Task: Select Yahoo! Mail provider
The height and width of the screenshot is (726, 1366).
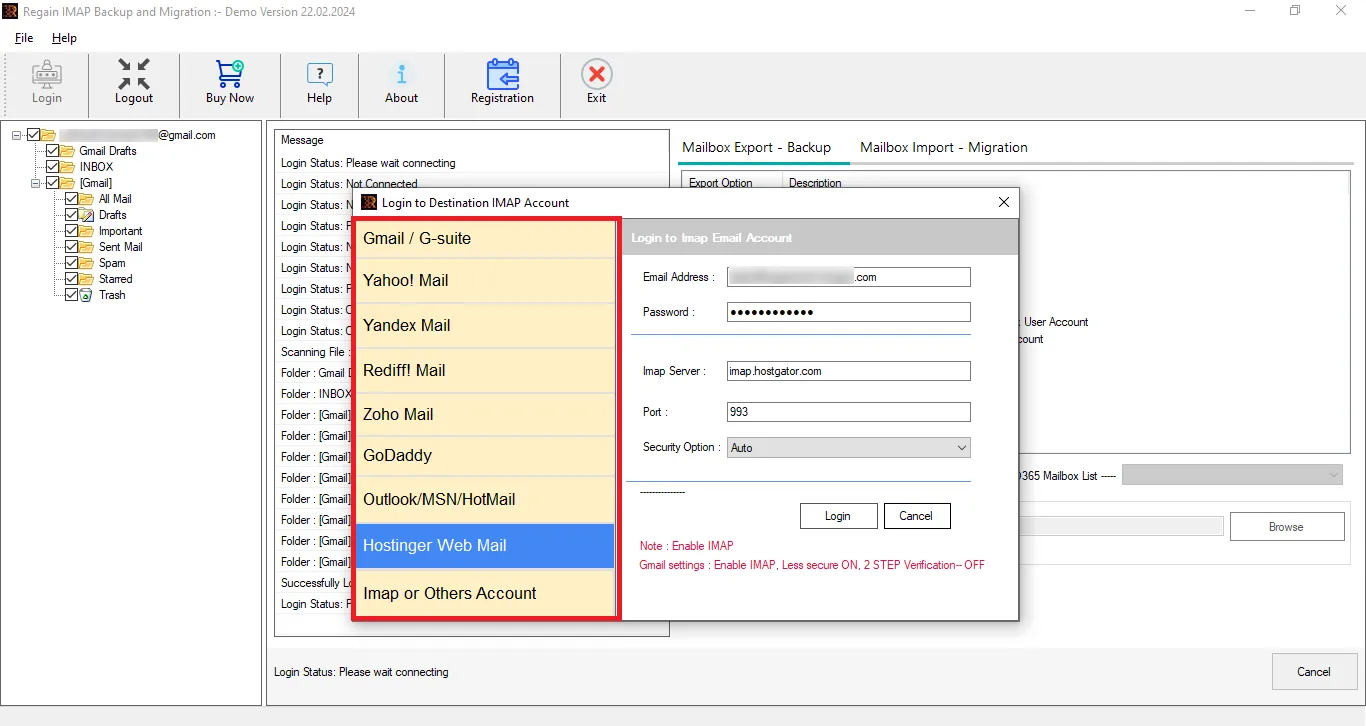Action: click(x=485, y=281)
